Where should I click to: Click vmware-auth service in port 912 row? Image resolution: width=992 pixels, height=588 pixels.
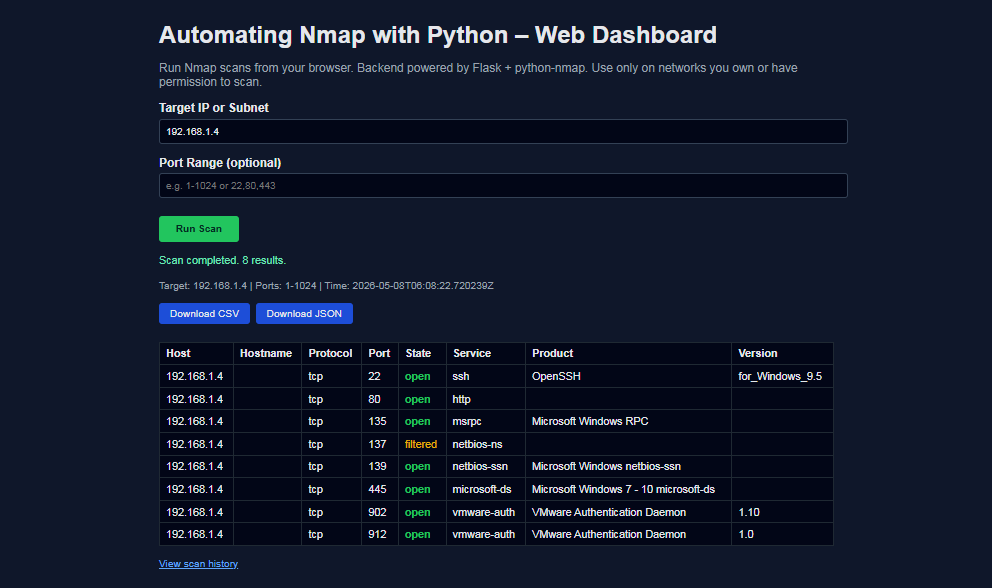(x=485, y=534)
